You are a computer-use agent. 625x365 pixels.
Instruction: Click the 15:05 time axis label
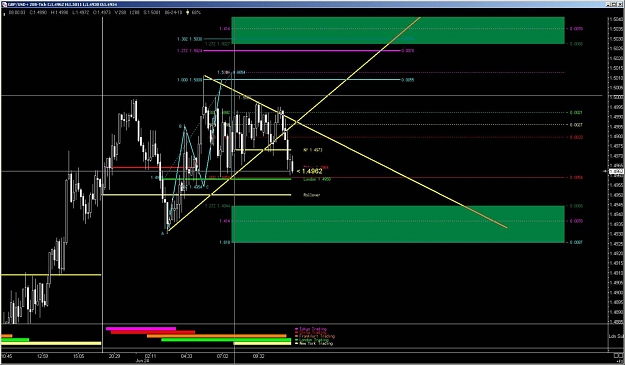tap(79, 356)
